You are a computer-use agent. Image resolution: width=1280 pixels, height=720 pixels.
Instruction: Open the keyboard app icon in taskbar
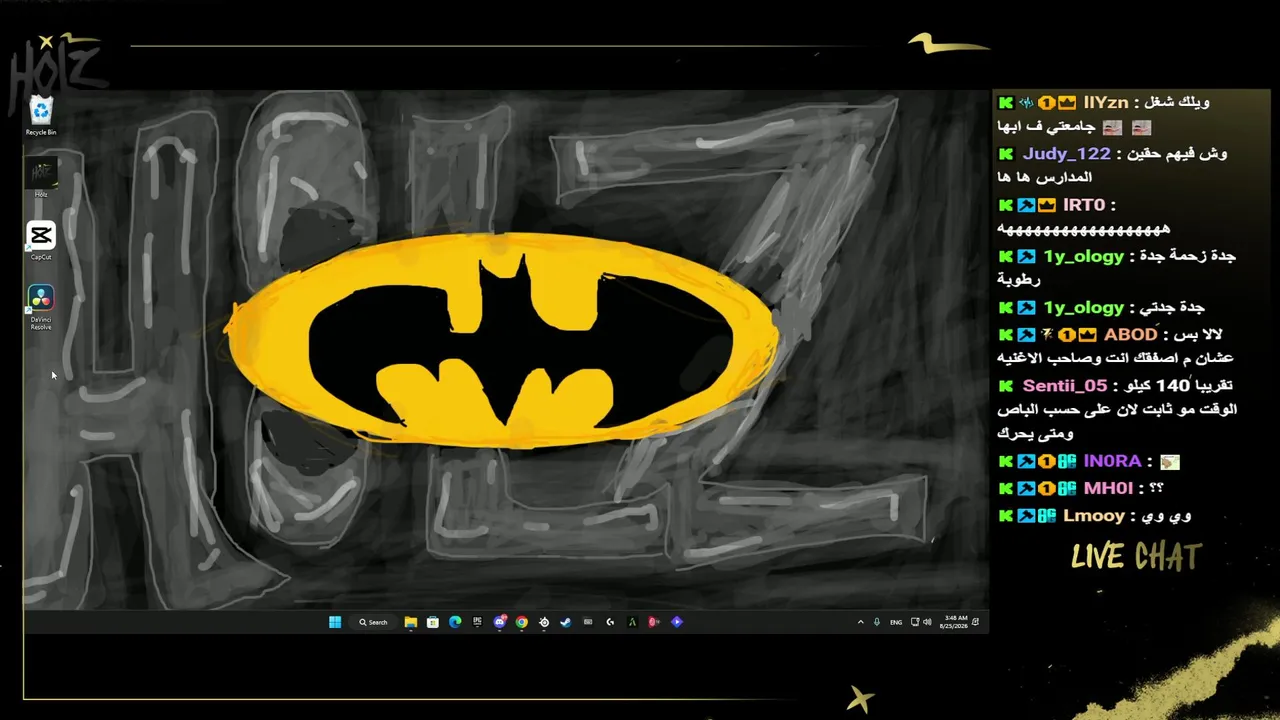[x=588, y=622]
